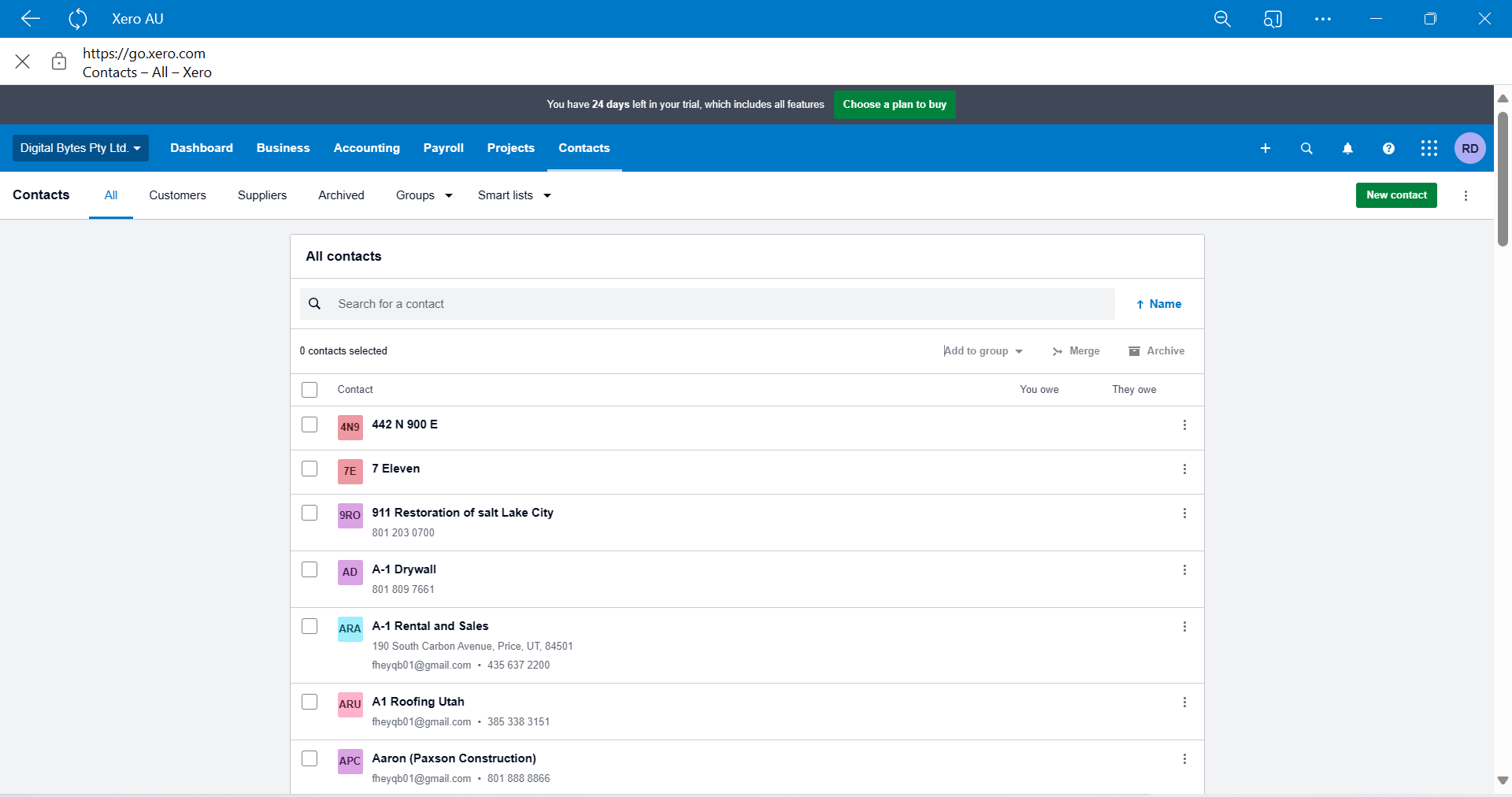
Task: Open the zoom magnifier in the title bar
Action: click(x=1222, y=19)
